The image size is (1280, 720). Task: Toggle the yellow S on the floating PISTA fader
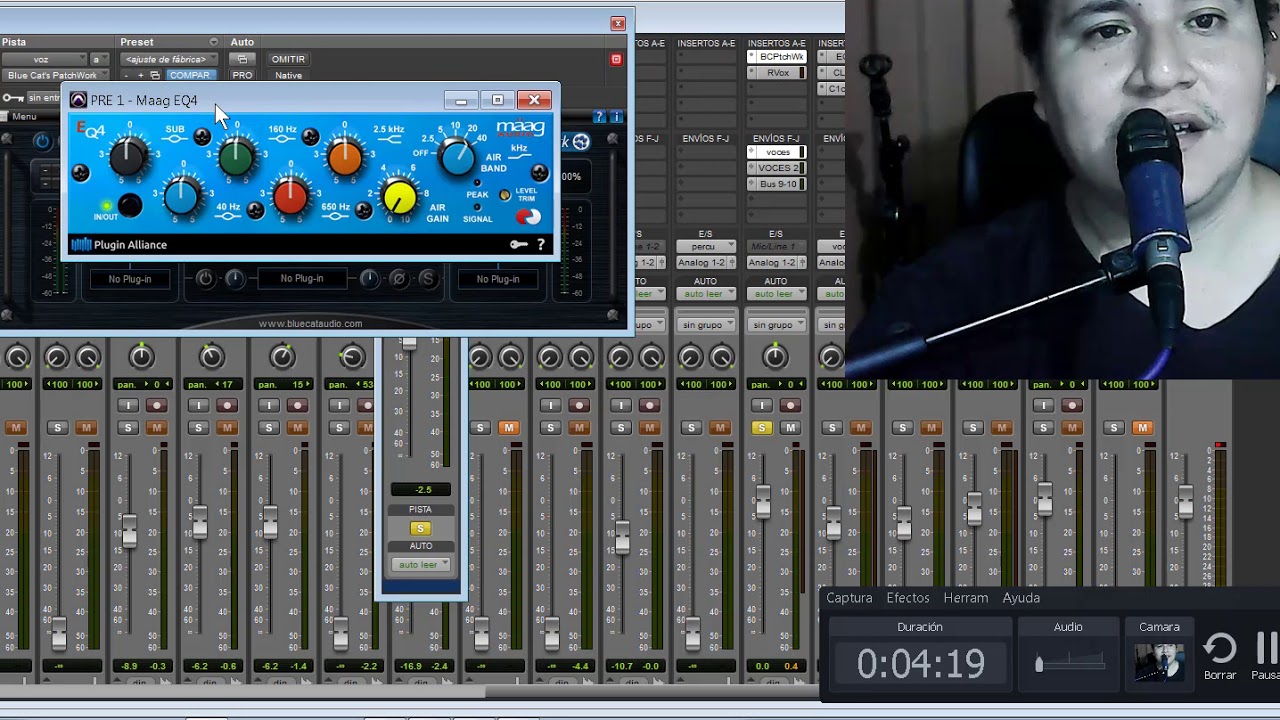(421, 528)
